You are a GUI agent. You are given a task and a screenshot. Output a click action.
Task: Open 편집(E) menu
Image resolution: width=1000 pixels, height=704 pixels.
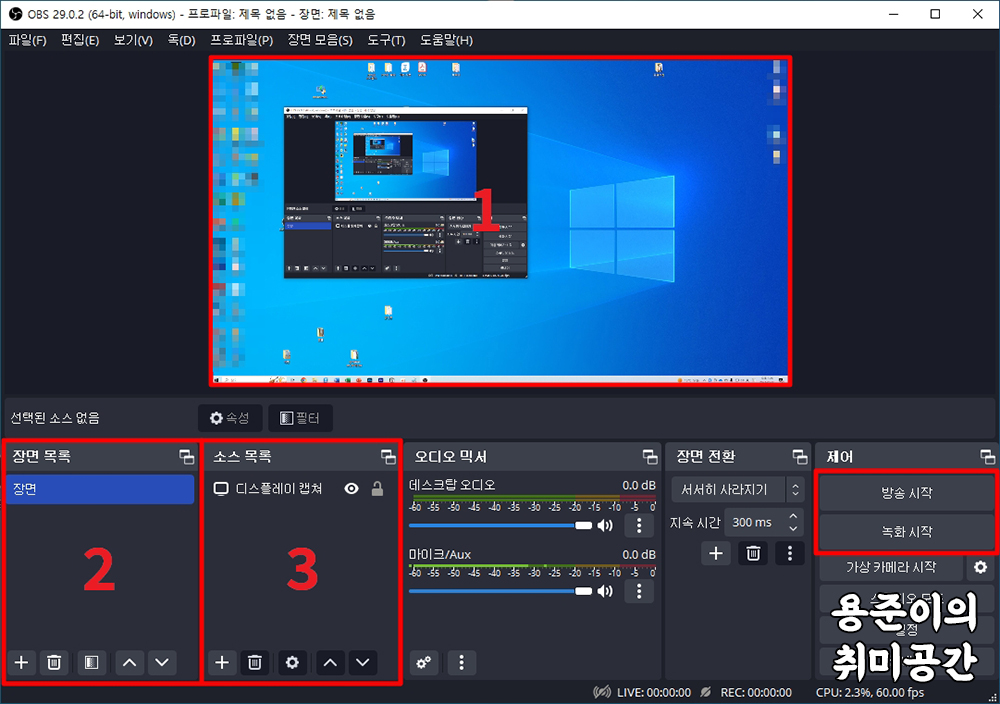[80, 40]
